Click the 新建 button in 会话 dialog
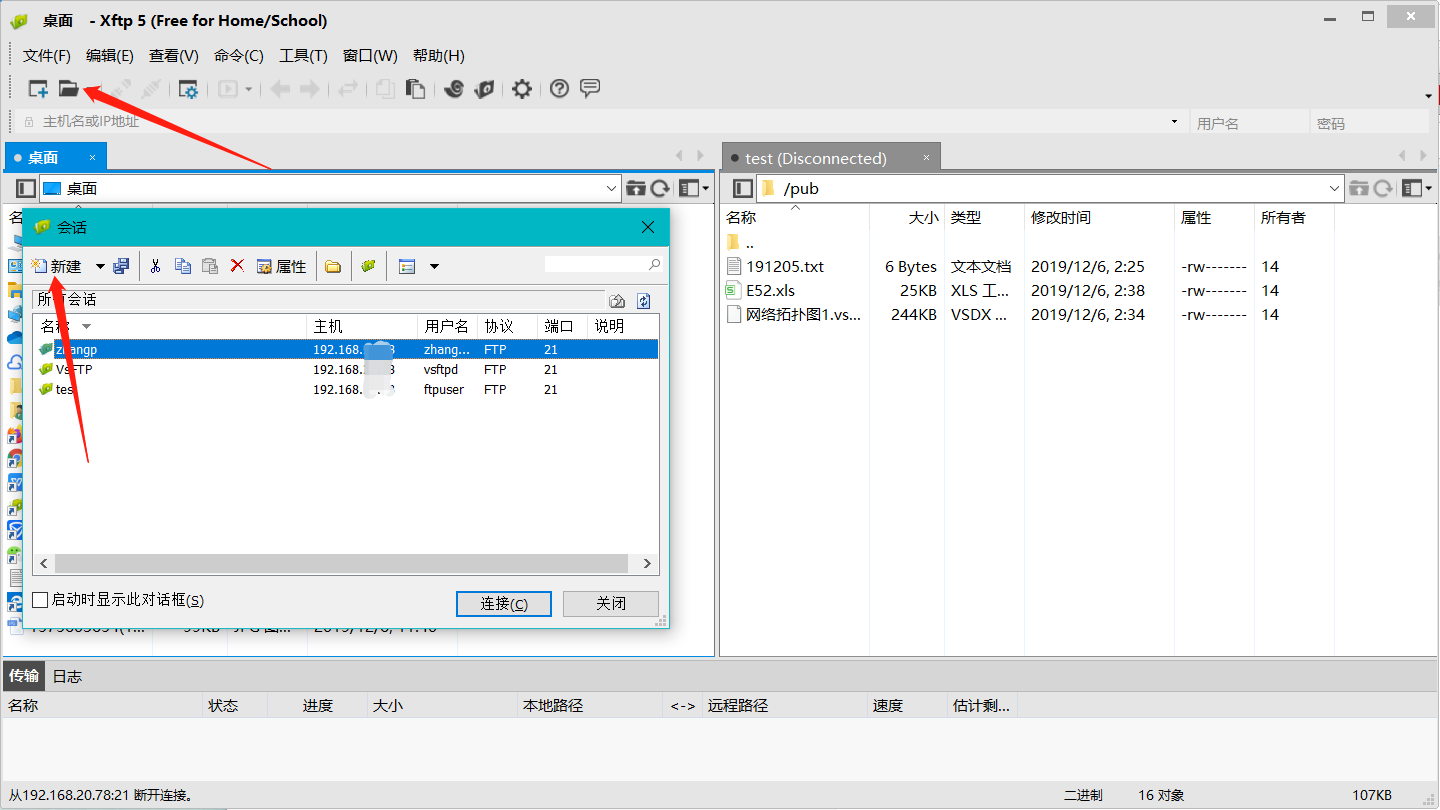 pyautogui.click(x=59, y=266)
